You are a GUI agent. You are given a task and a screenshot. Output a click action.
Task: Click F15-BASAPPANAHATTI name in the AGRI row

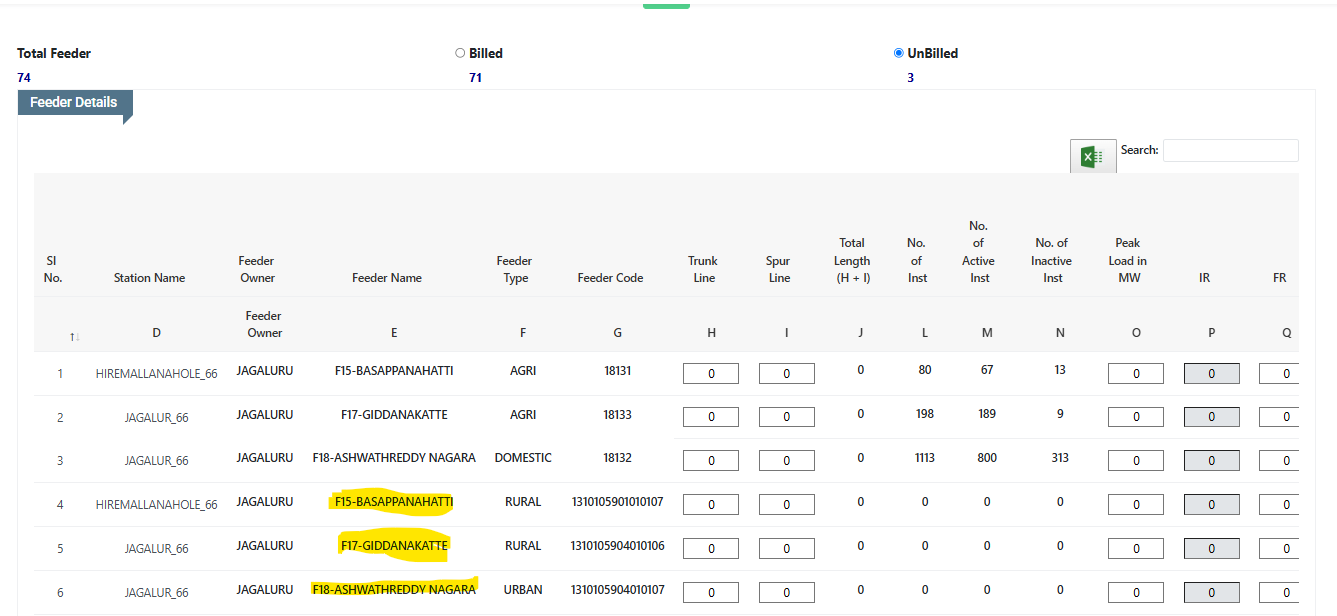click(394, 371)
